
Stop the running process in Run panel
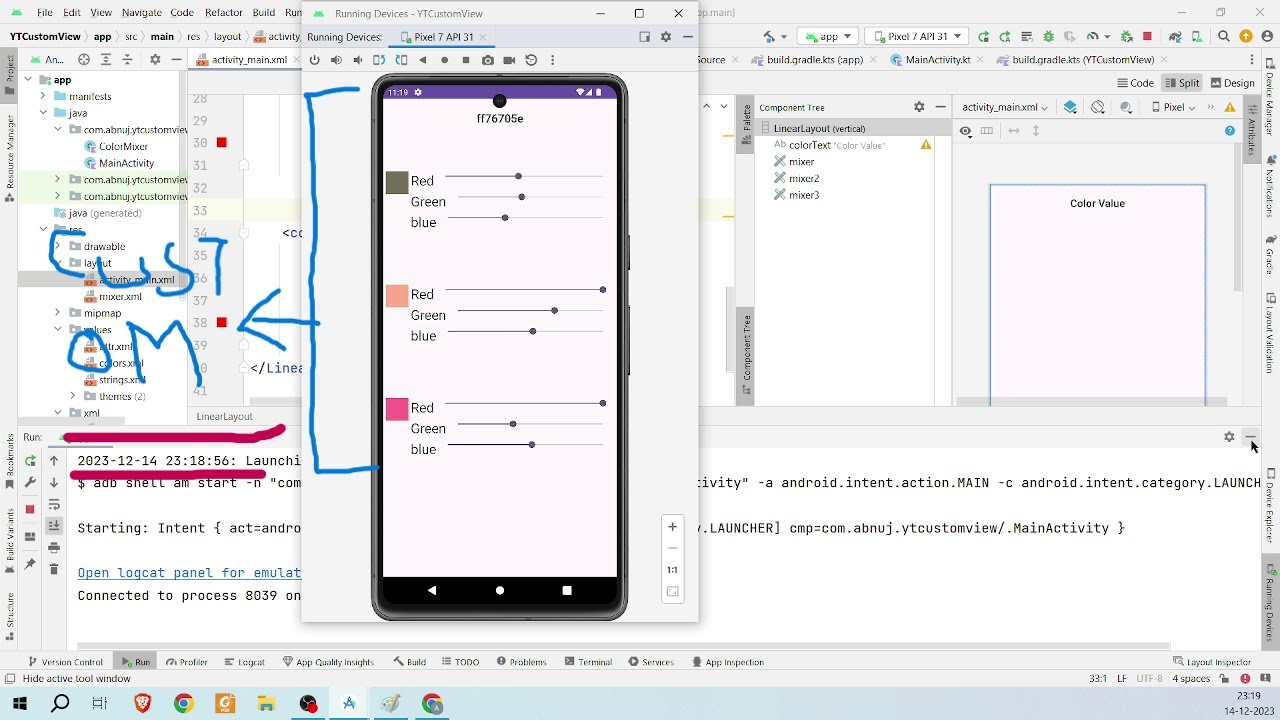(x=30, y=509)
